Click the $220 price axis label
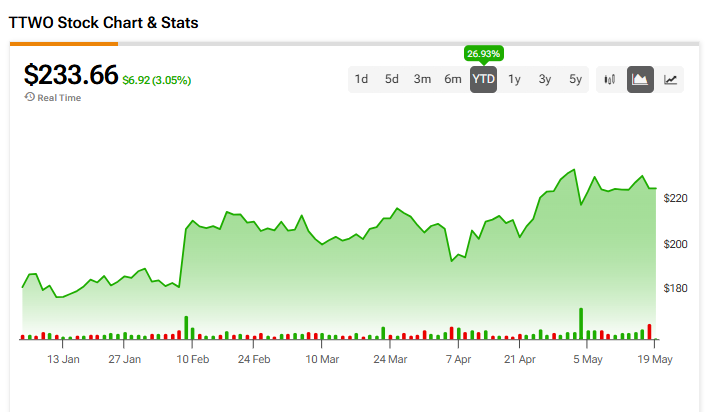Image resolution: width=707 pixels, height=412 pixels. point(675,198)
